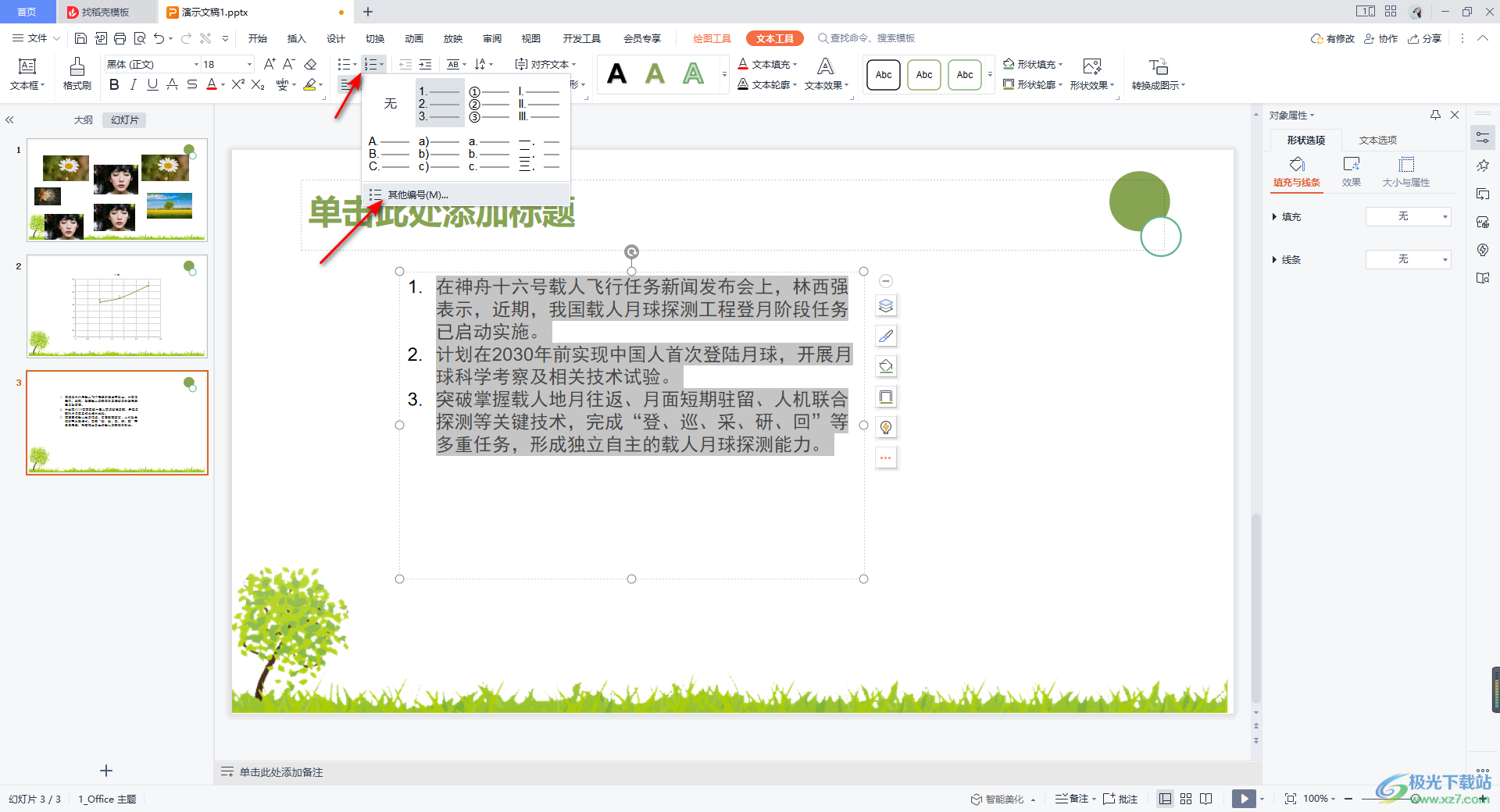Click the 分享 share button
Viewport: 1500px width, 812px height.
tap(1424, 38)
